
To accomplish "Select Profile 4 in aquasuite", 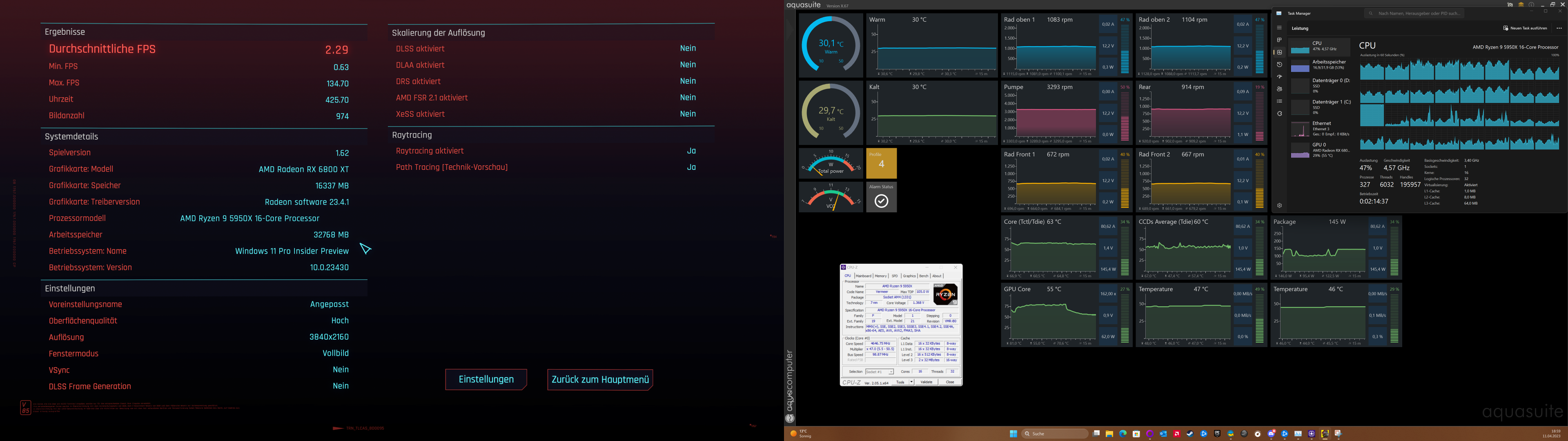I will coord(882,163).
